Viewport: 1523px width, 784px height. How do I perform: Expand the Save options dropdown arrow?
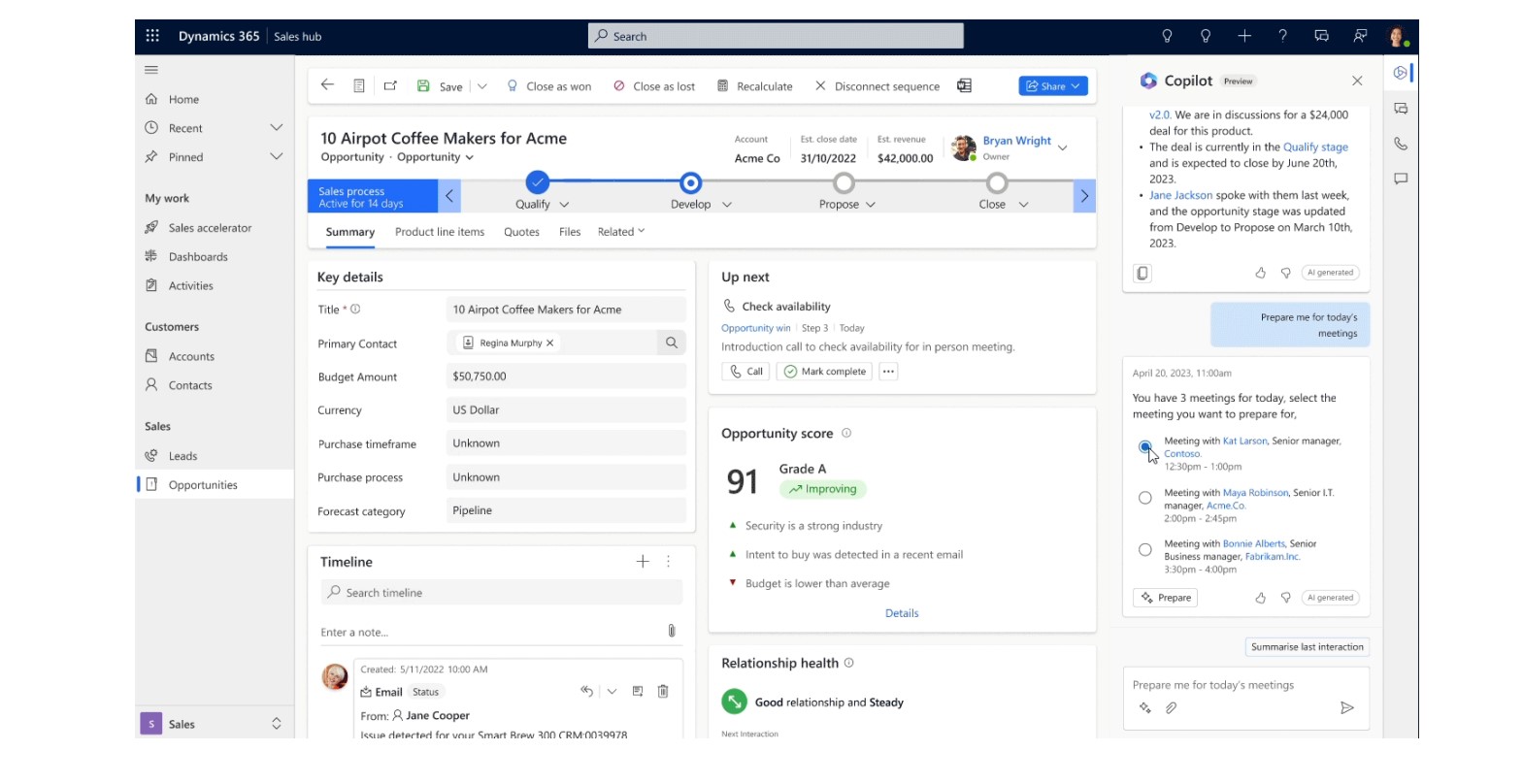point(482,86)
